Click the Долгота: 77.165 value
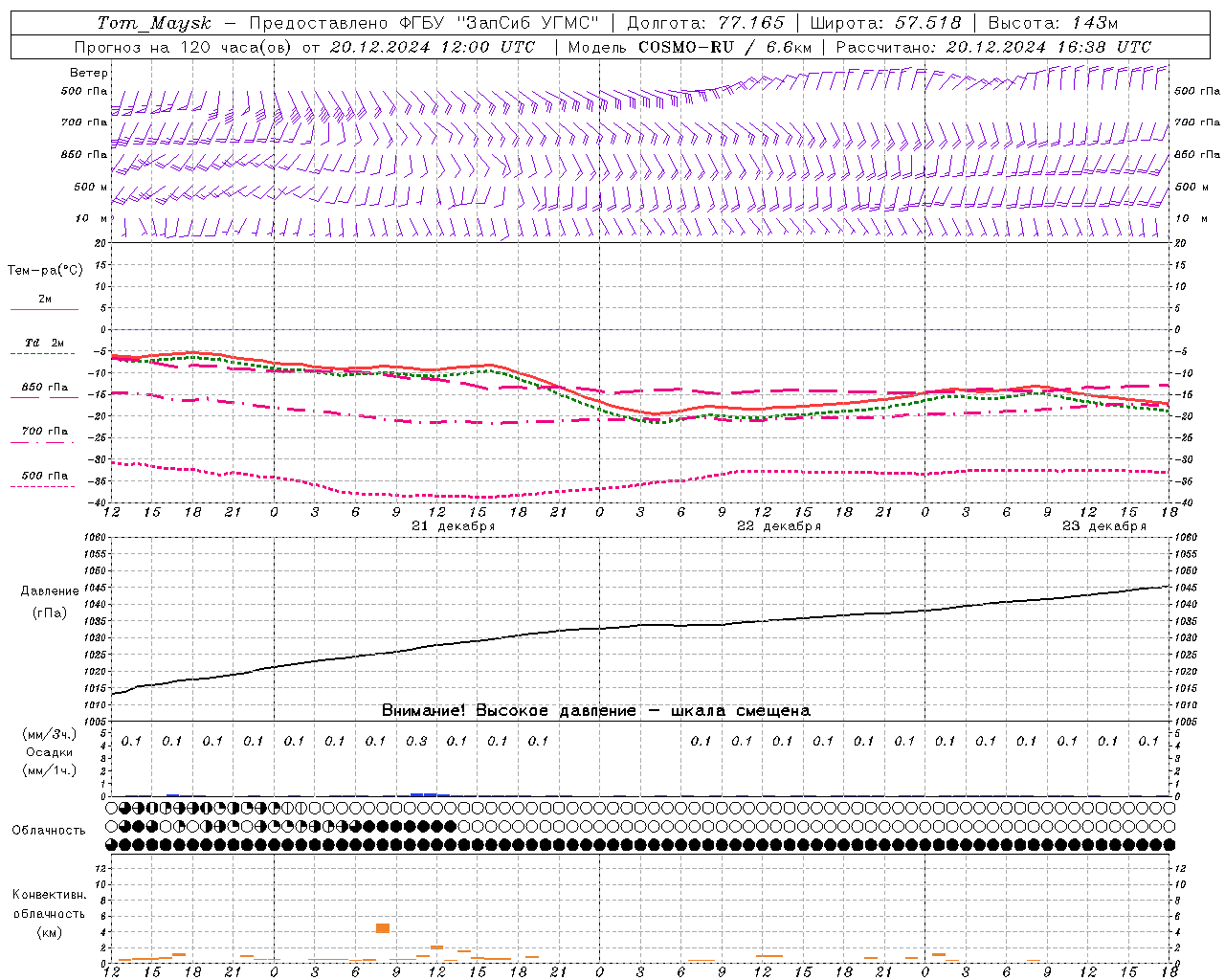 click(705, 23)
